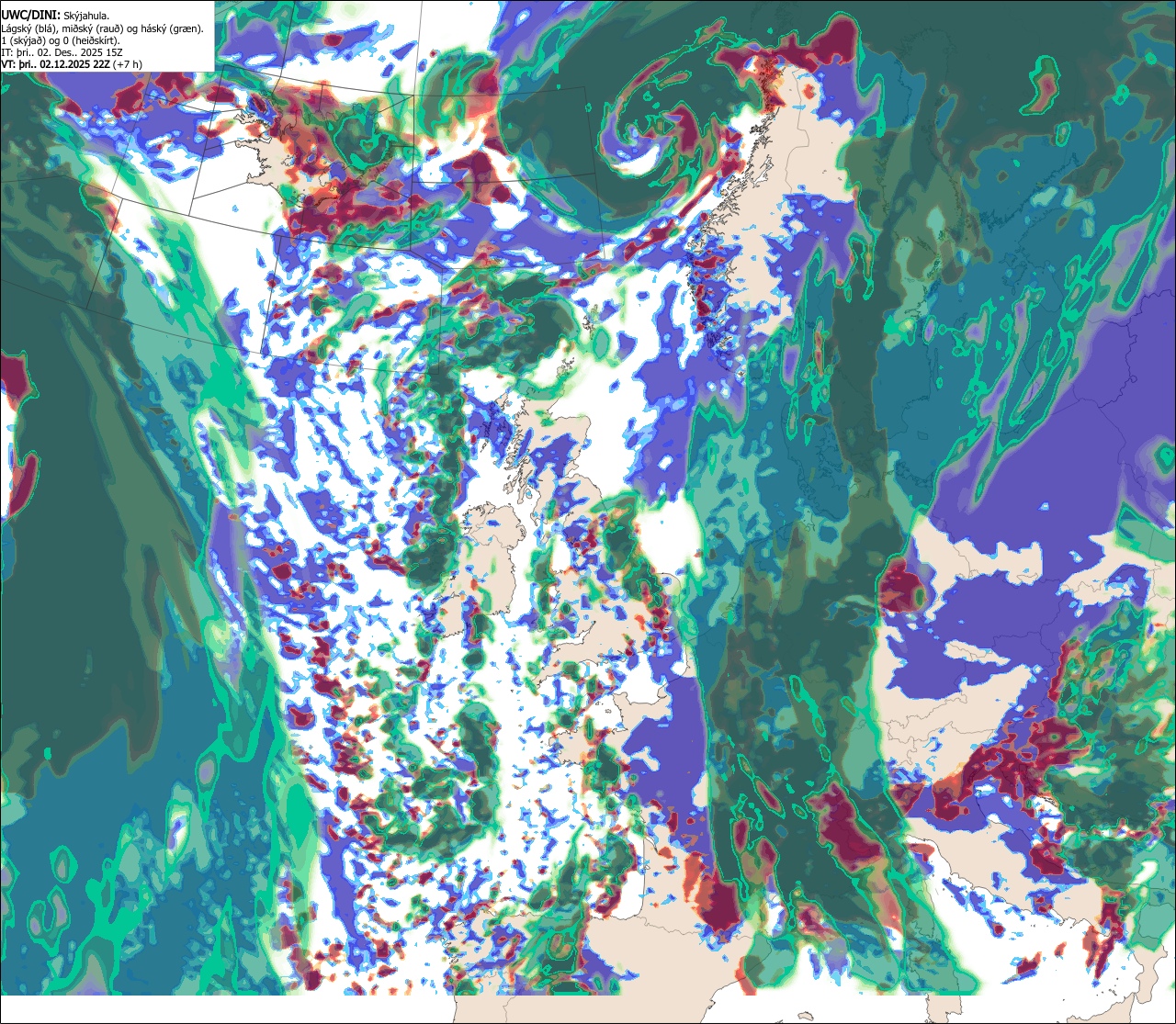The width and height of the screenshot is (1176, 1024).
Task: Click the '1 (skýjað) og 0 (heiðskírt)' line
Action: point(61,40)
